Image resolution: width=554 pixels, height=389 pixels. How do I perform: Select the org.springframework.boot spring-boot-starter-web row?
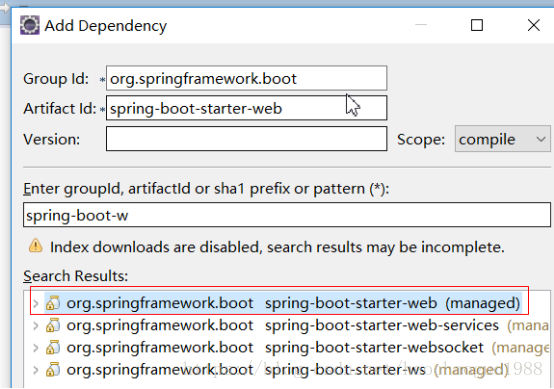[x=283, y=303]
